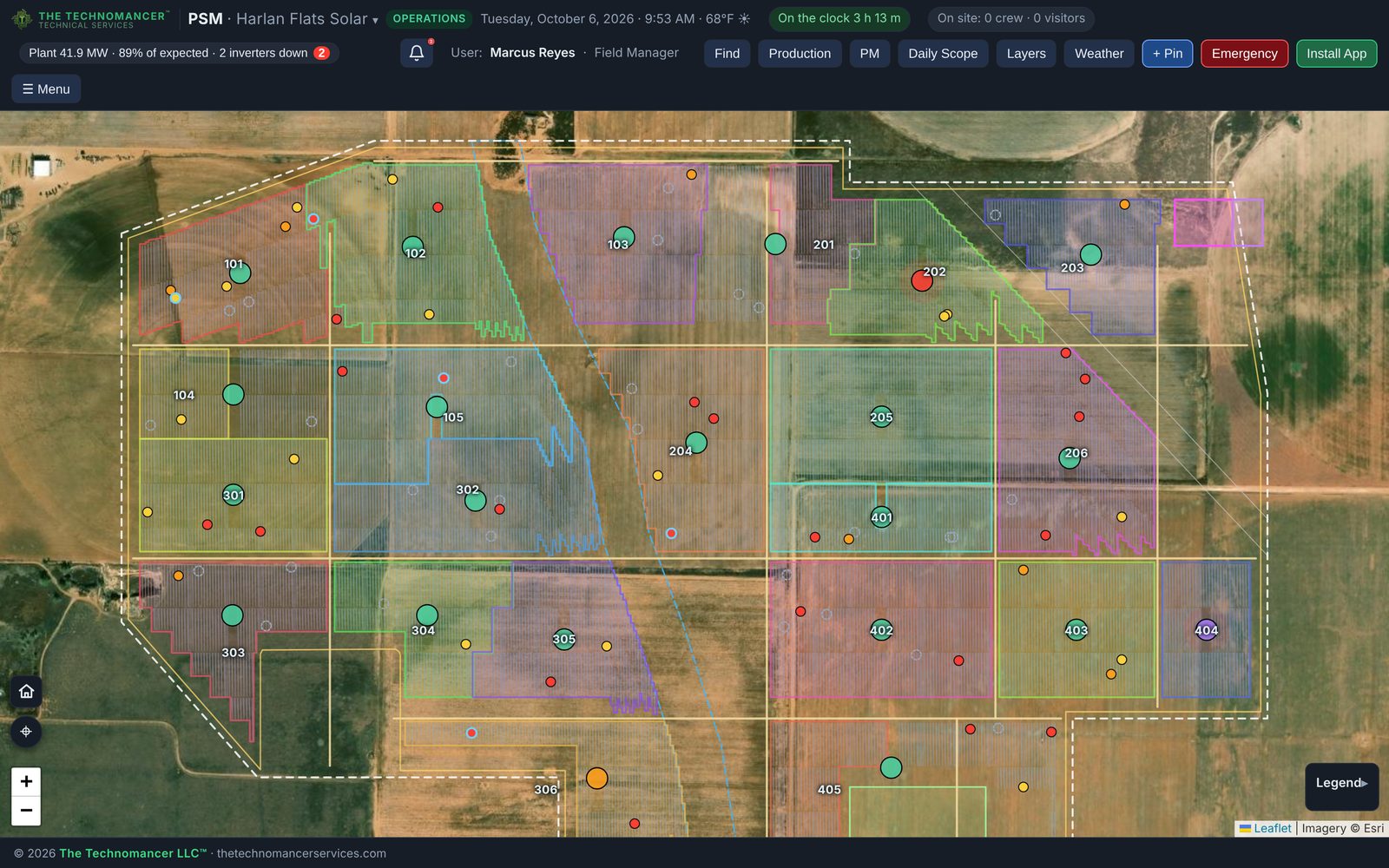Click the green inverter marker 105

[437, 406]
